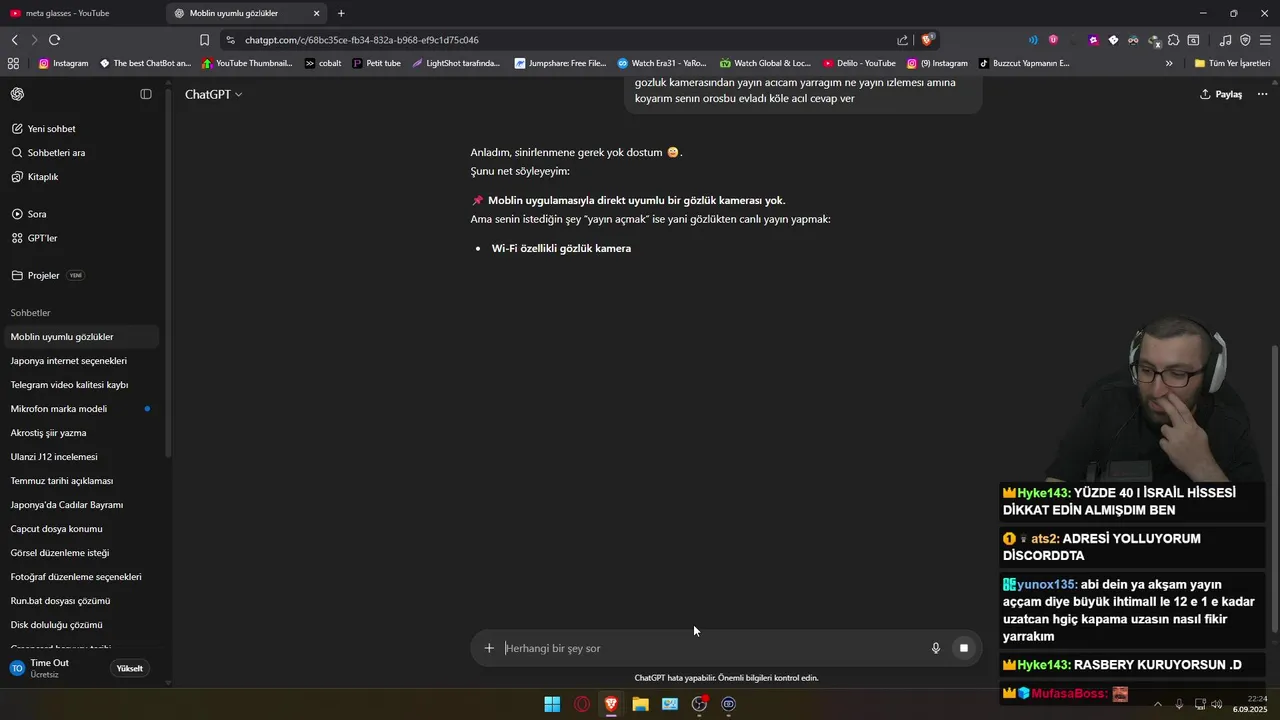Click the Paylaş share button
The height and width of the screenshot is (720, 1280).
[x=1221, y=94]
